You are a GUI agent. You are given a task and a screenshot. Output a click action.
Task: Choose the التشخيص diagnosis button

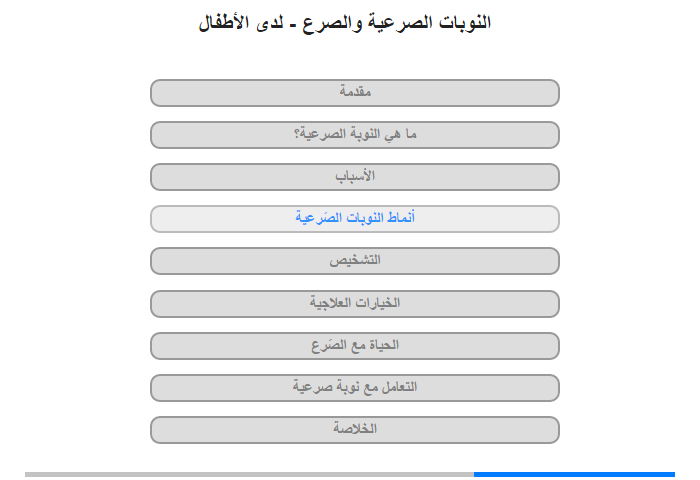pos(354,261)
